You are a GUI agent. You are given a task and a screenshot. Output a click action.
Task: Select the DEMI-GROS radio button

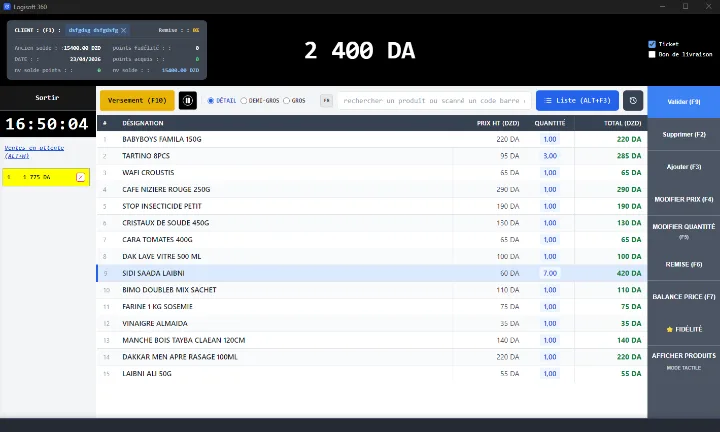pos(244,101)
